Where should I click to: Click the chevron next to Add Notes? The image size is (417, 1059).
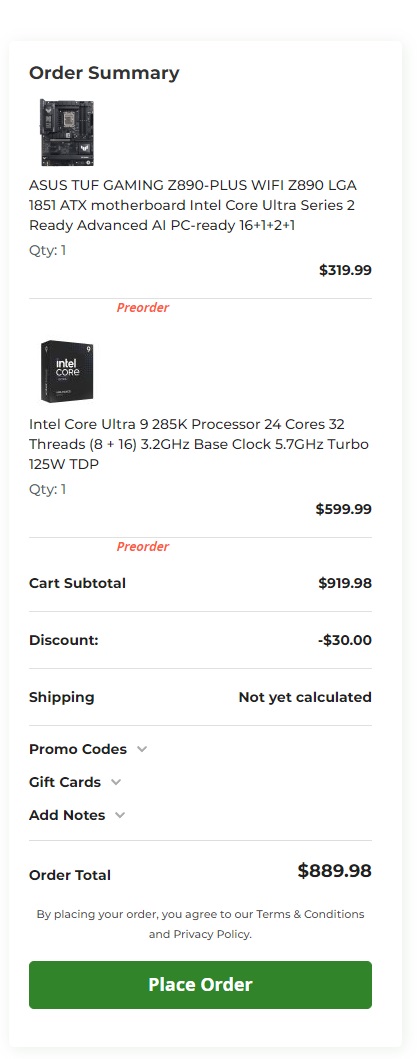(x=120, y=815)
